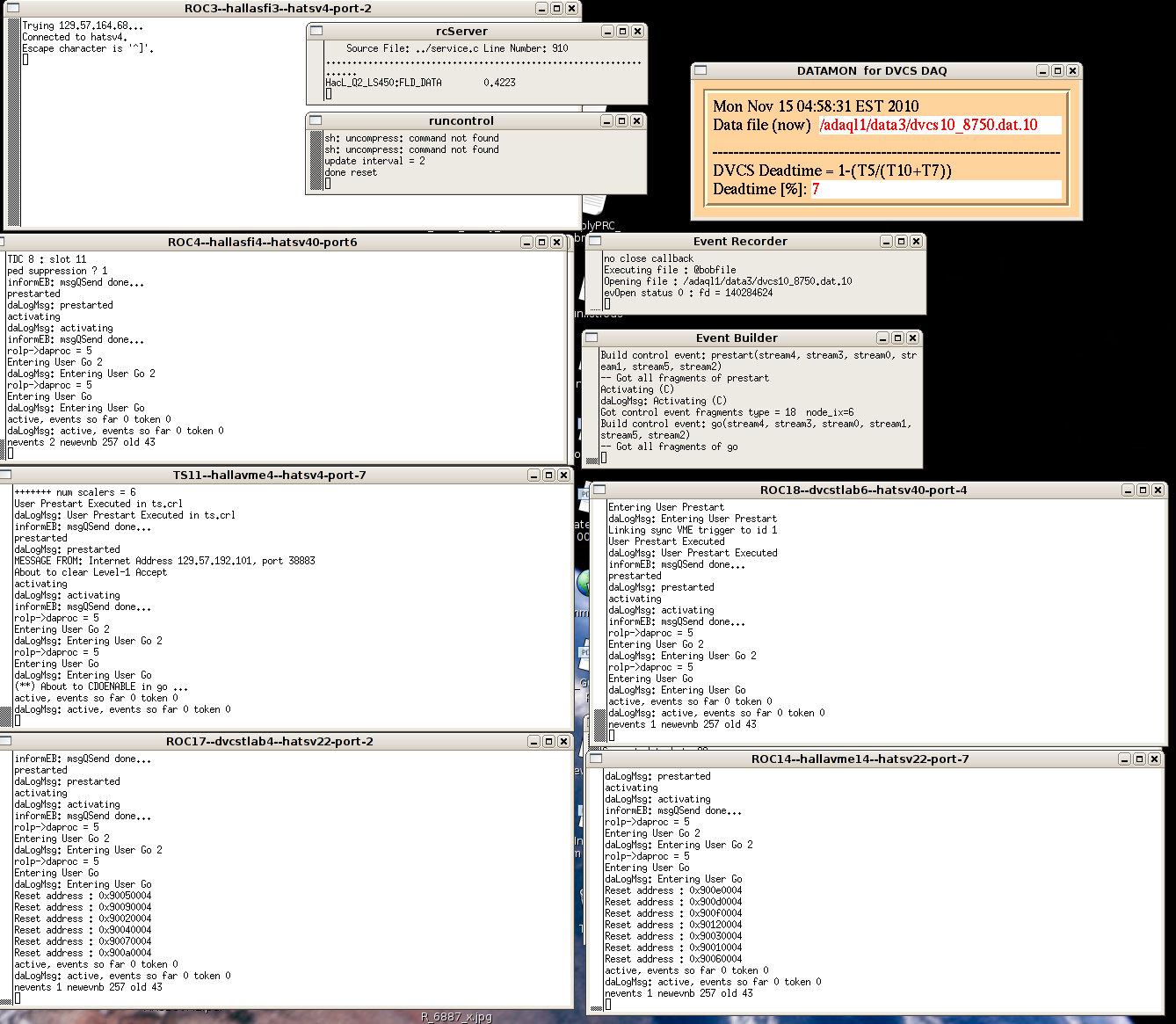Close the runcontrol window

click(636, 120)
